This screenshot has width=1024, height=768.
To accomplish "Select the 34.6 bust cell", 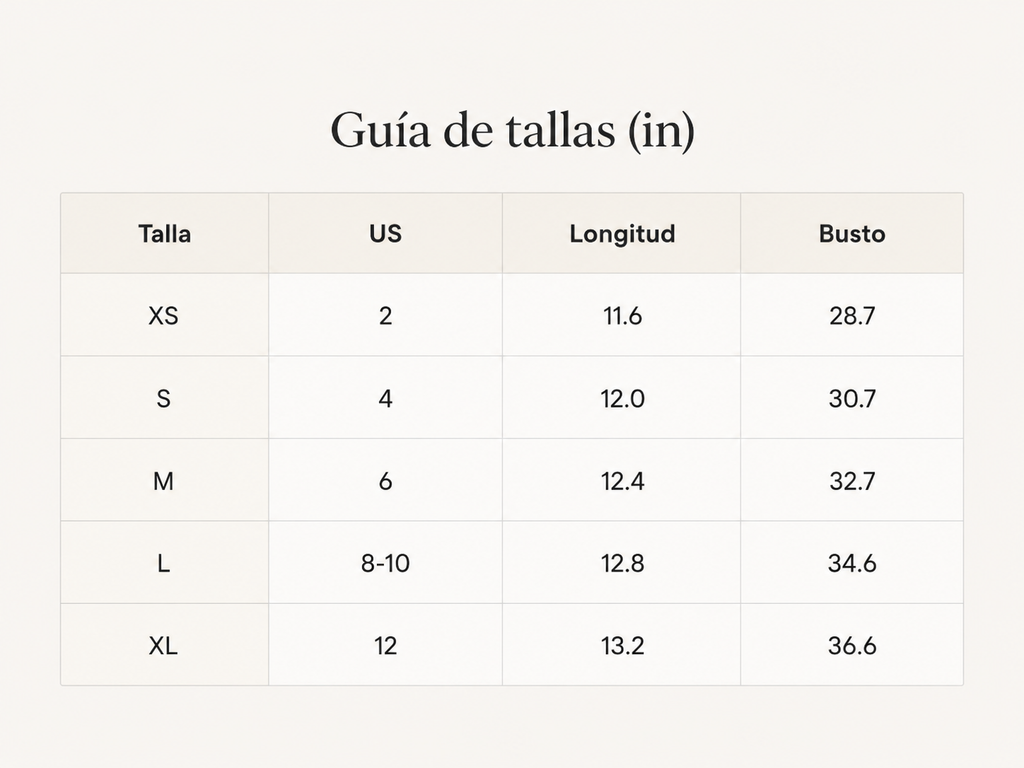I will point(852,563).
